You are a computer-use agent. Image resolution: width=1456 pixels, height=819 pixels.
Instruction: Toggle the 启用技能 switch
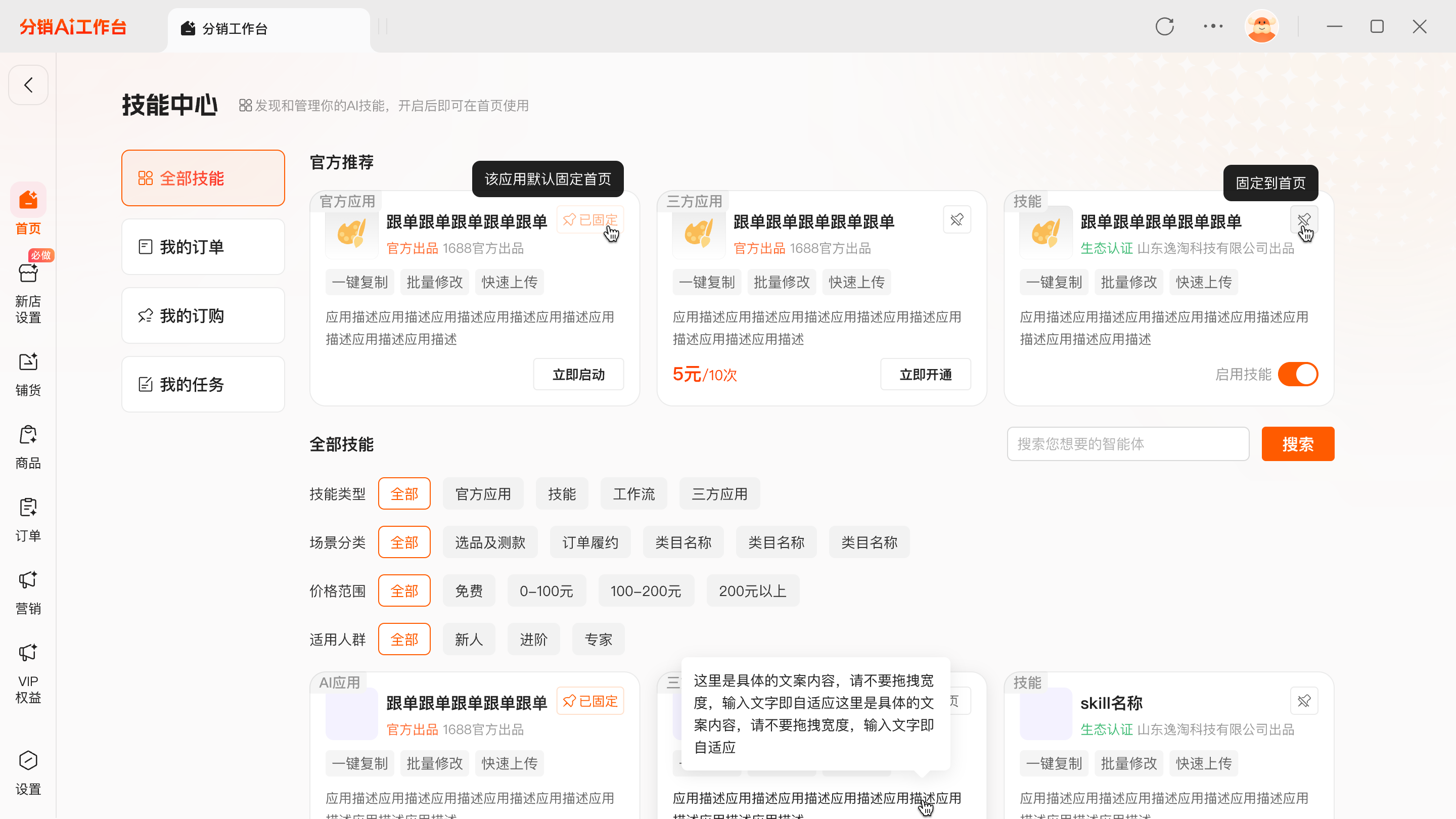[x=1298, y=374]
